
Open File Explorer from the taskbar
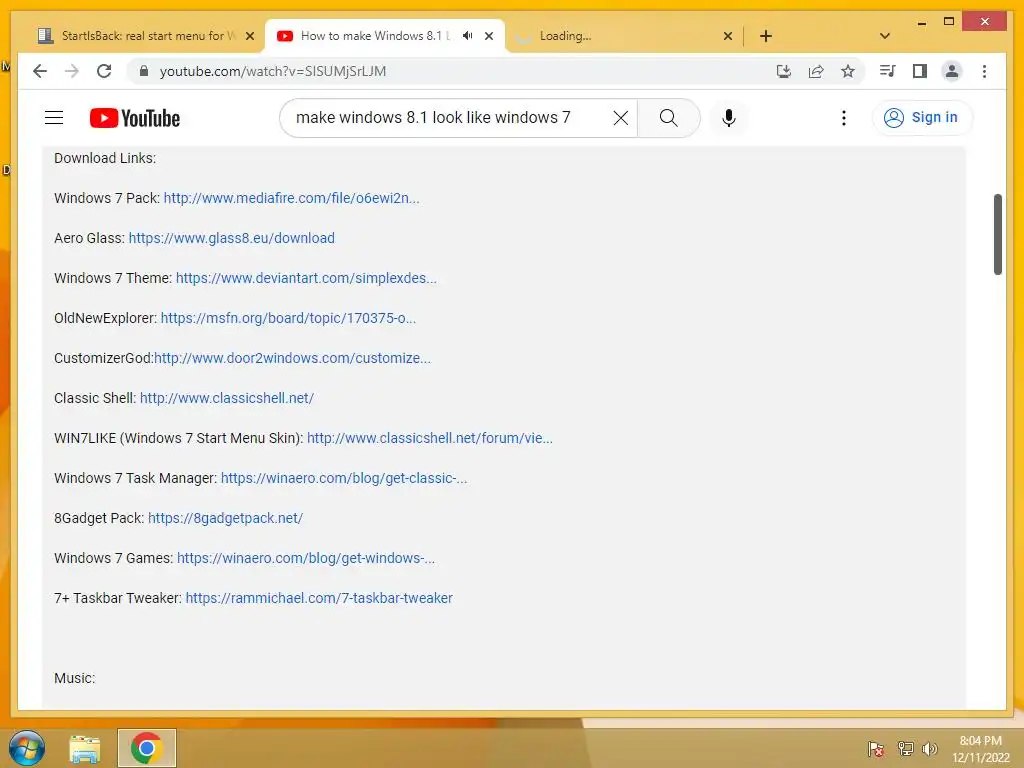[85, 748]
